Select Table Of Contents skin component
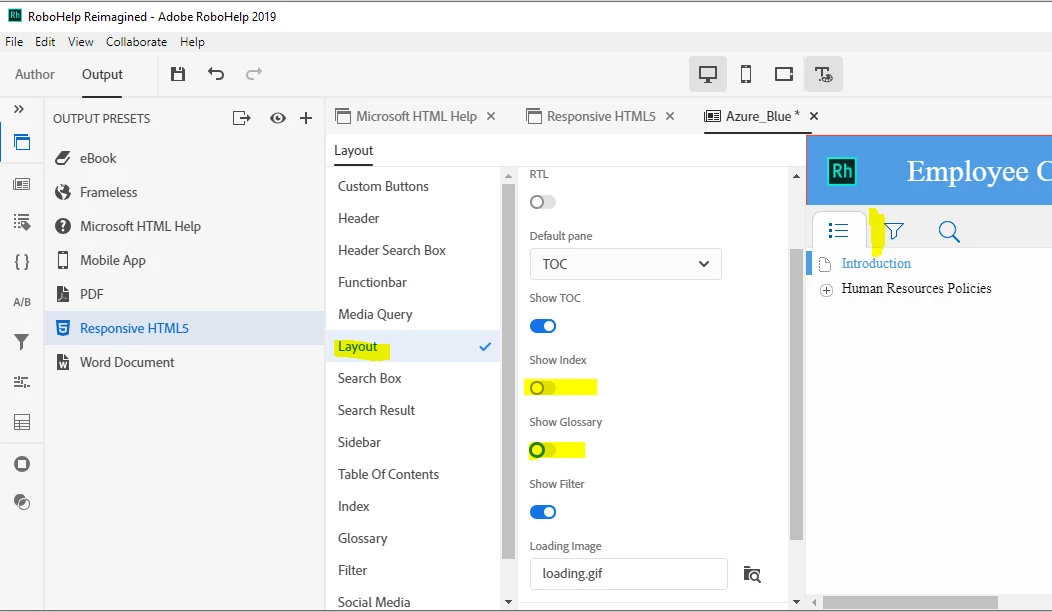 (413, 474)
